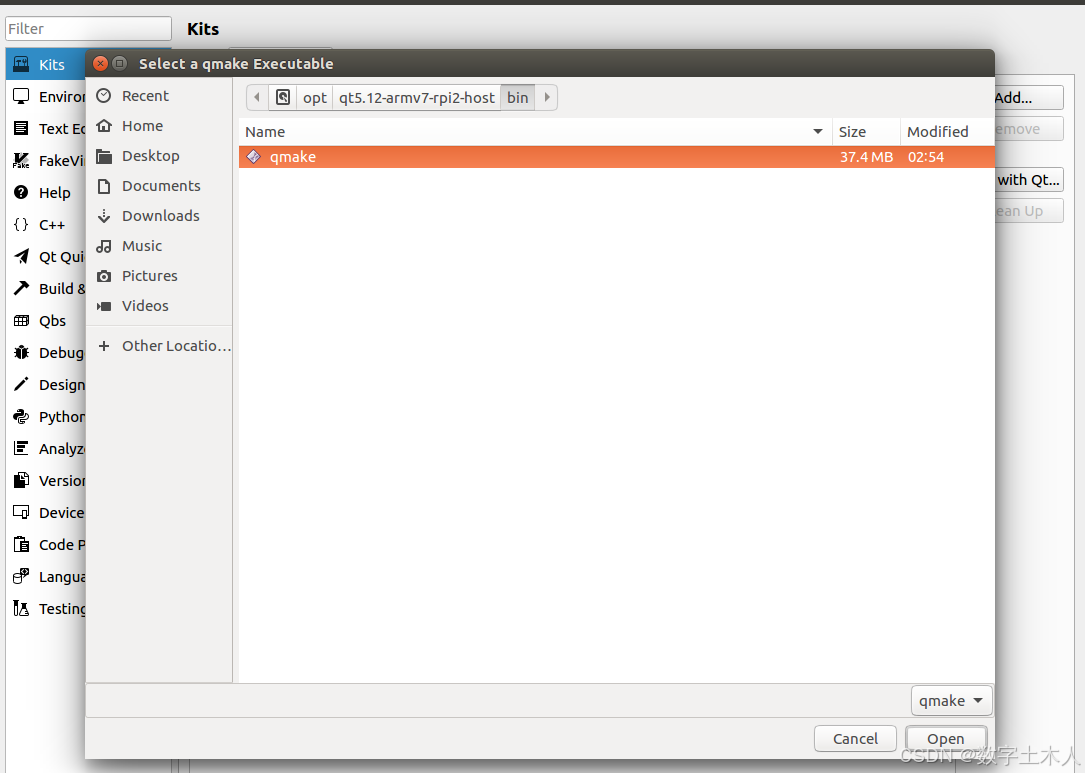Open the Home label in the places sidebar
This screenshot has width=1085, height=773.
[143, 126]
